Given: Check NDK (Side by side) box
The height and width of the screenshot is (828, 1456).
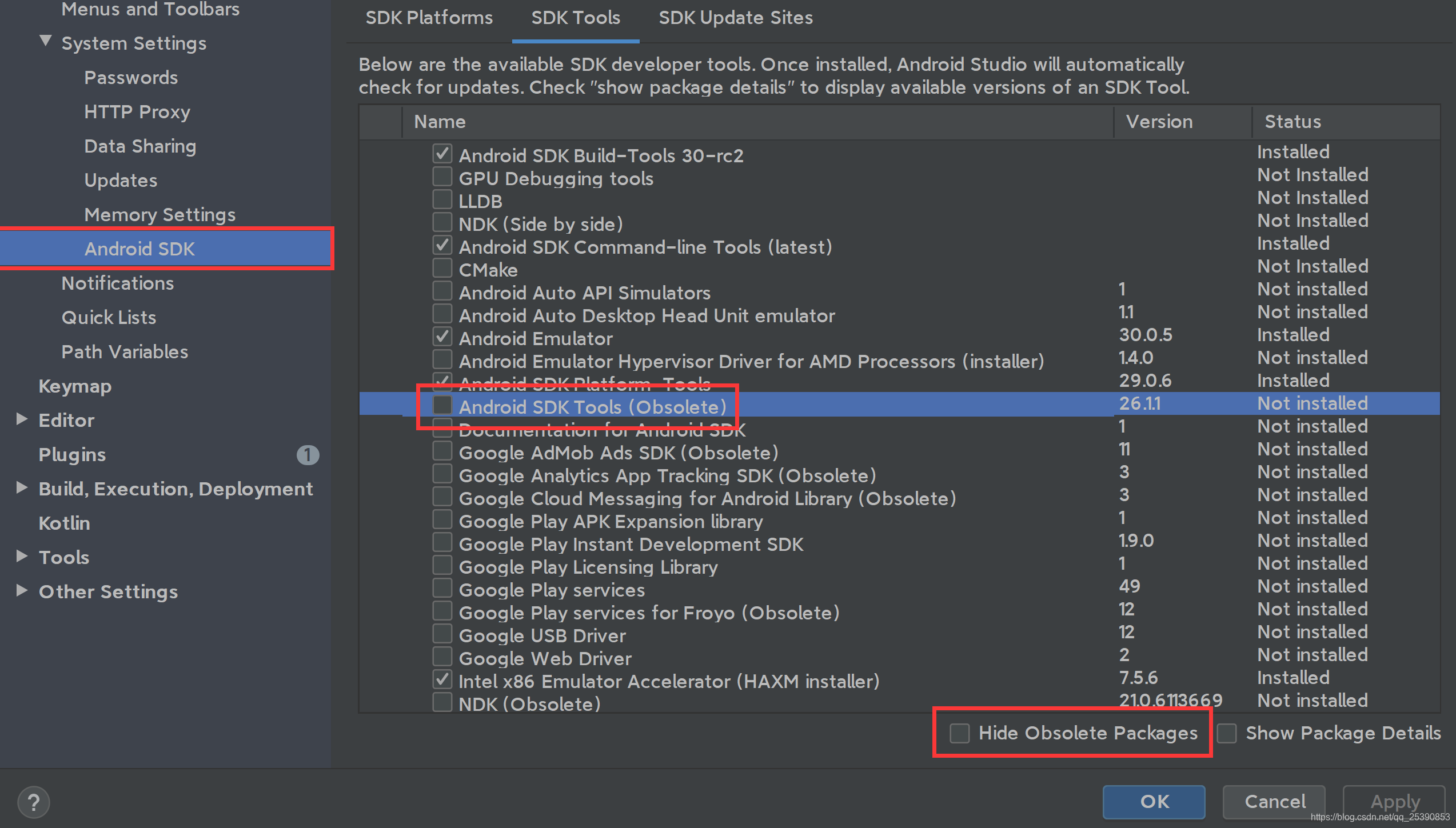Looking at the screenshot, I should tap(442, 222).
